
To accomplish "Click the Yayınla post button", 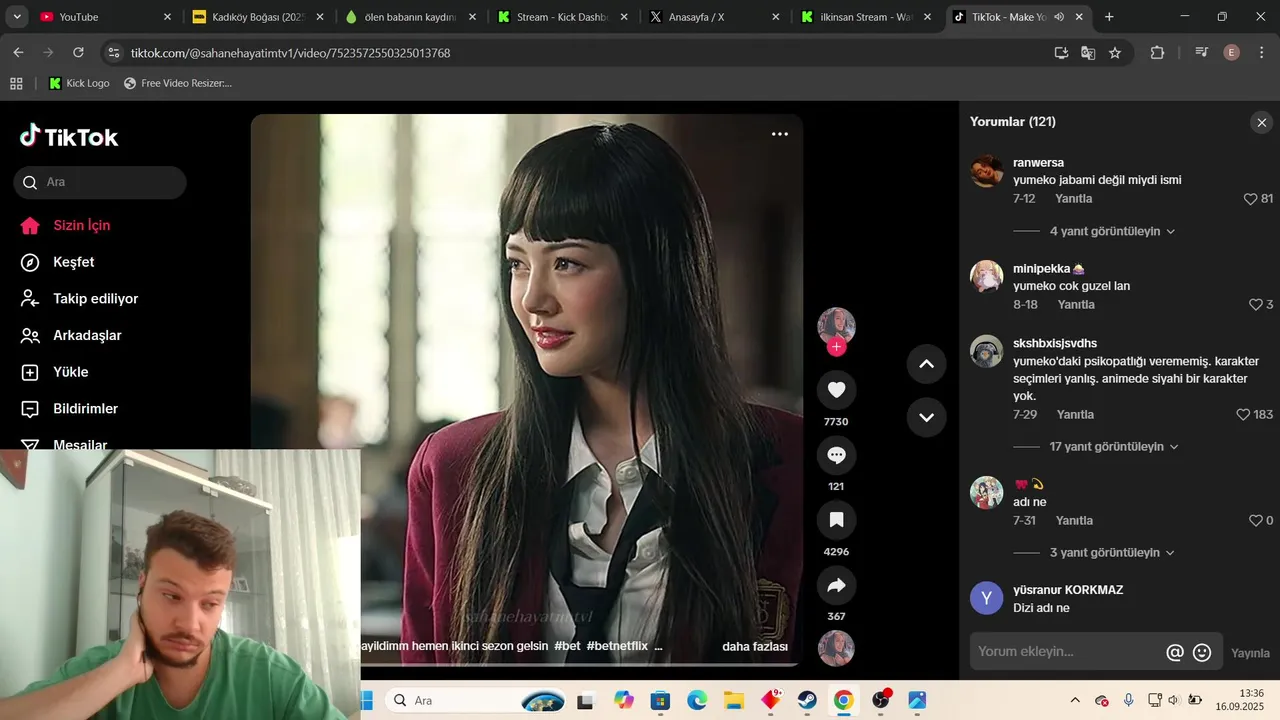I will pyautogui.click(x=1250, y=653).
